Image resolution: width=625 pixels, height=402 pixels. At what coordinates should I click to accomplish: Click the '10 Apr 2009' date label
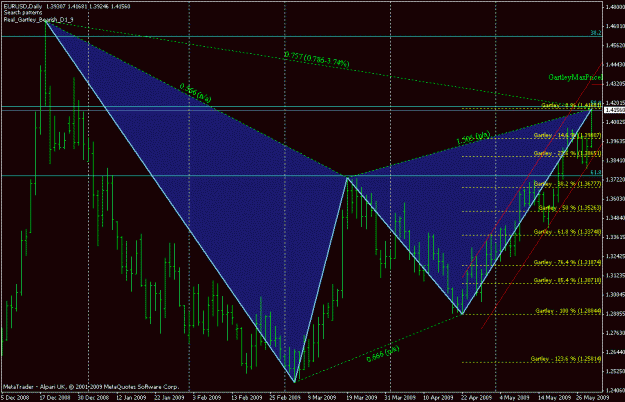[438, 398]
